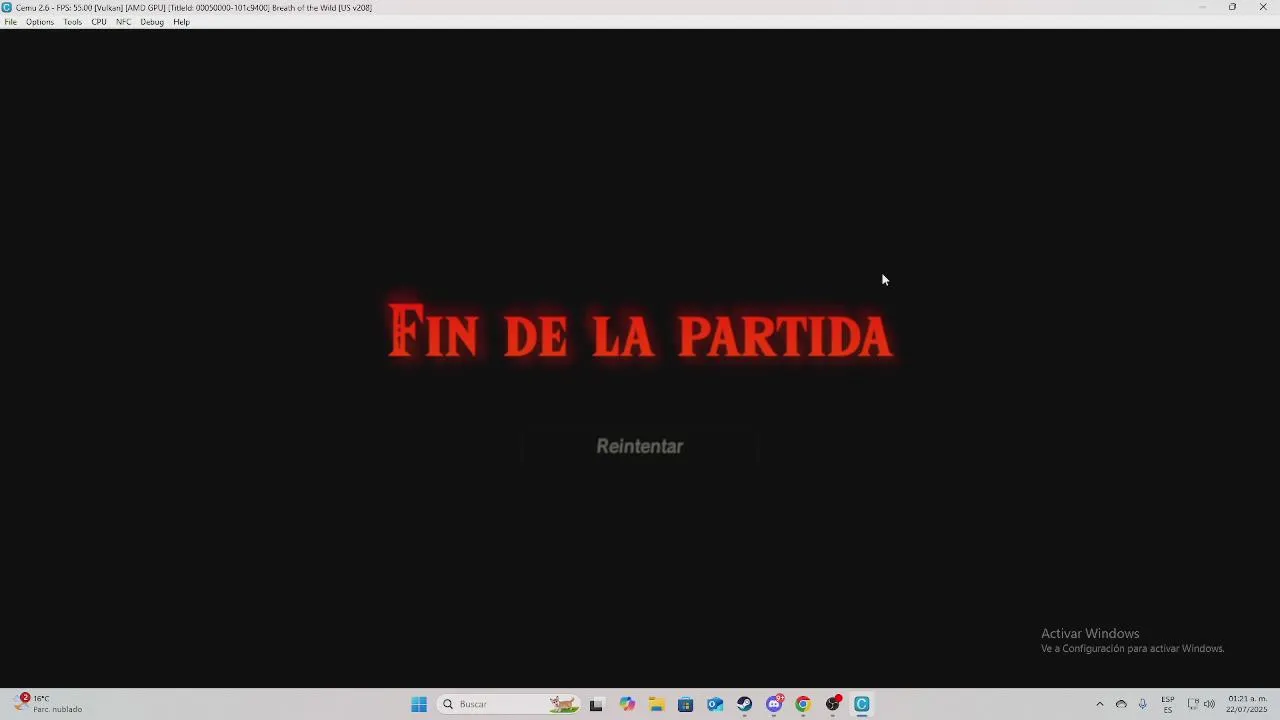Open the clock and date panel
The width and height of the screenshot is (1280, 720).
click(x=1247, y=704)
